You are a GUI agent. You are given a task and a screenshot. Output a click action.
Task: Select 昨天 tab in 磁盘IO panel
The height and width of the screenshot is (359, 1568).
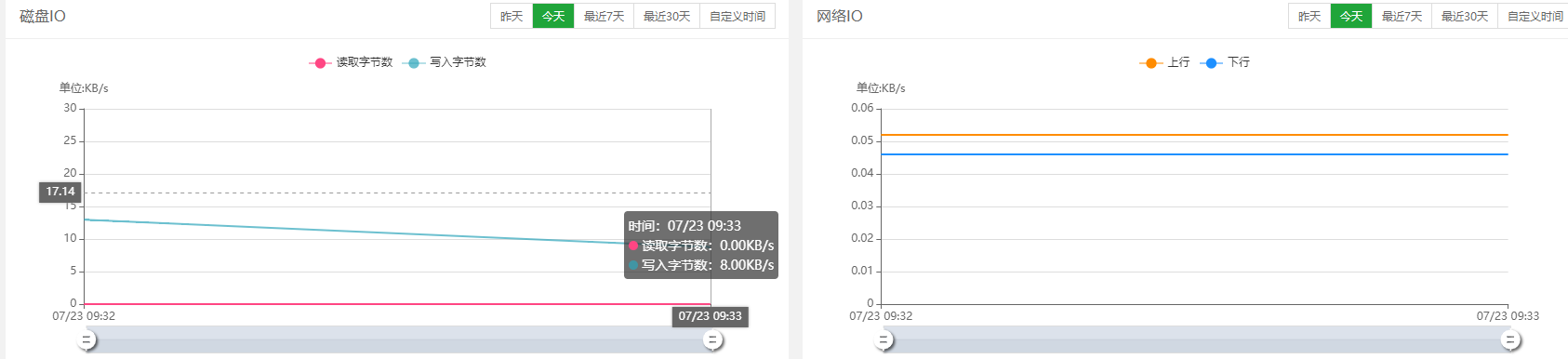tap(512, 17)
